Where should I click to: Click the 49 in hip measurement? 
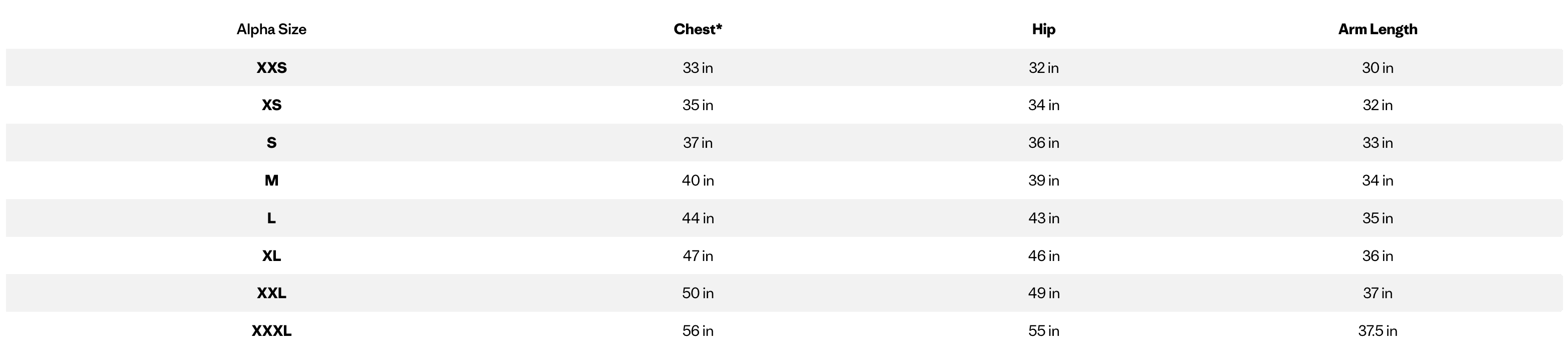click(1043, 294)
